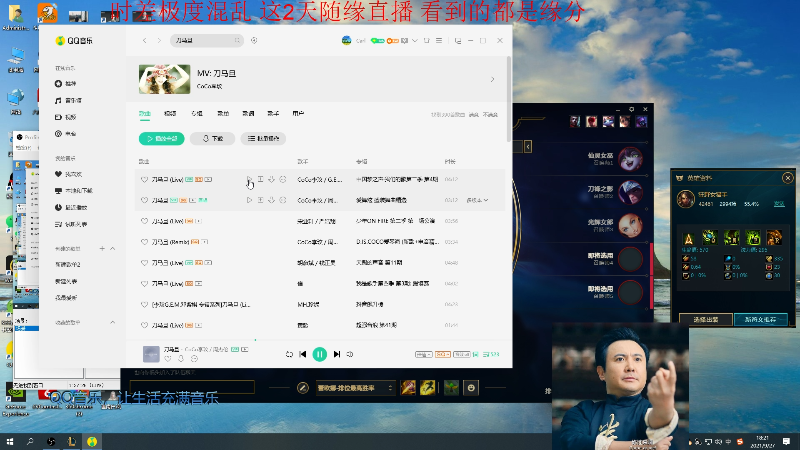Switch to the 歌单 playlists tab
The height and width of the screenshot is (450, 800).
pos(223,114)
